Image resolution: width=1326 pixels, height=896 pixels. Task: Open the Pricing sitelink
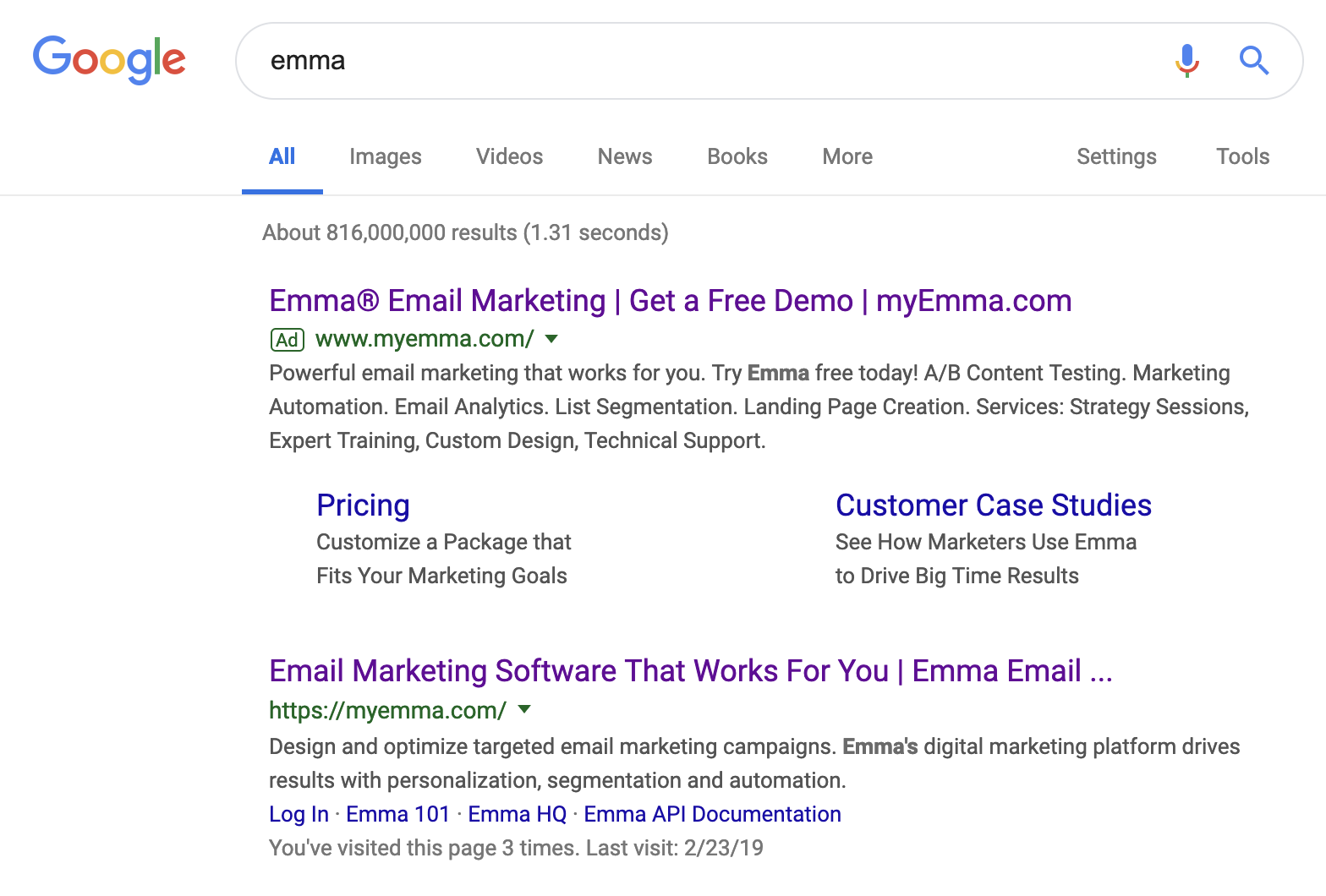point(363,505)
